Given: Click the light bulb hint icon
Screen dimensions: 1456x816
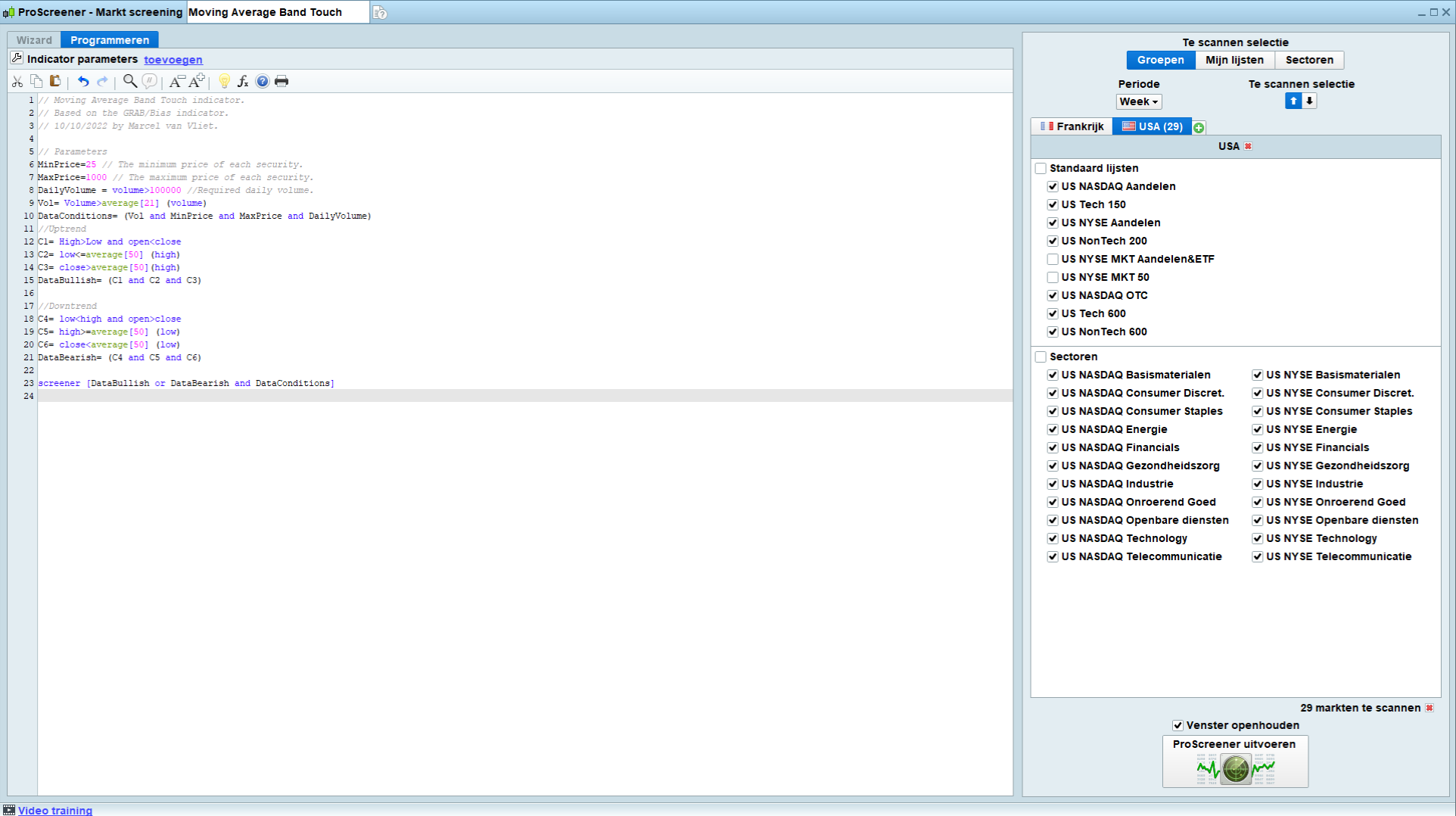Looking at the screenshot, I should [224, 81].
